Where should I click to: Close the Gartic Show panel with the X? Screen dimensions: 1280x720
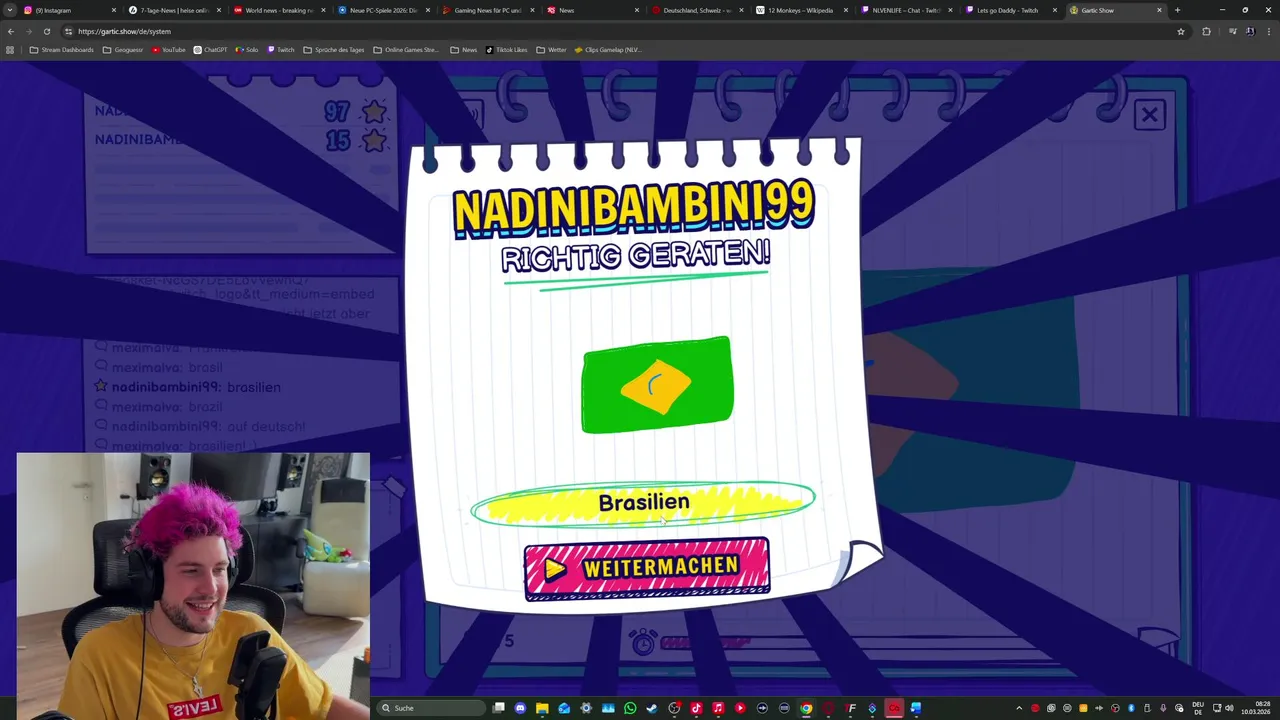1149,115
